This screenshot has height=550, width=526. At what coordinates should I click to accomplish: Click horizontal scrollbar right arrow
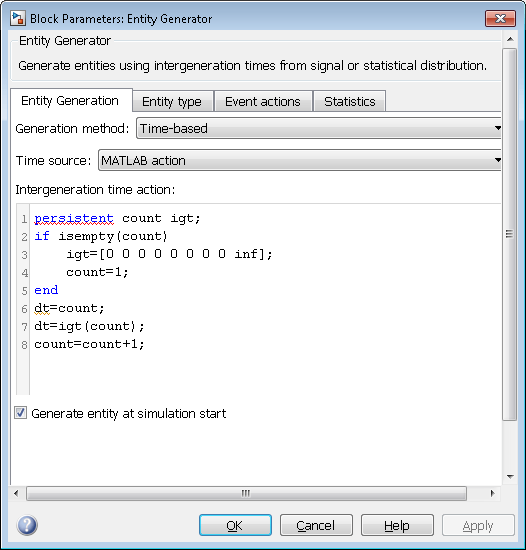pyautogui.click(x=492, y=493)
